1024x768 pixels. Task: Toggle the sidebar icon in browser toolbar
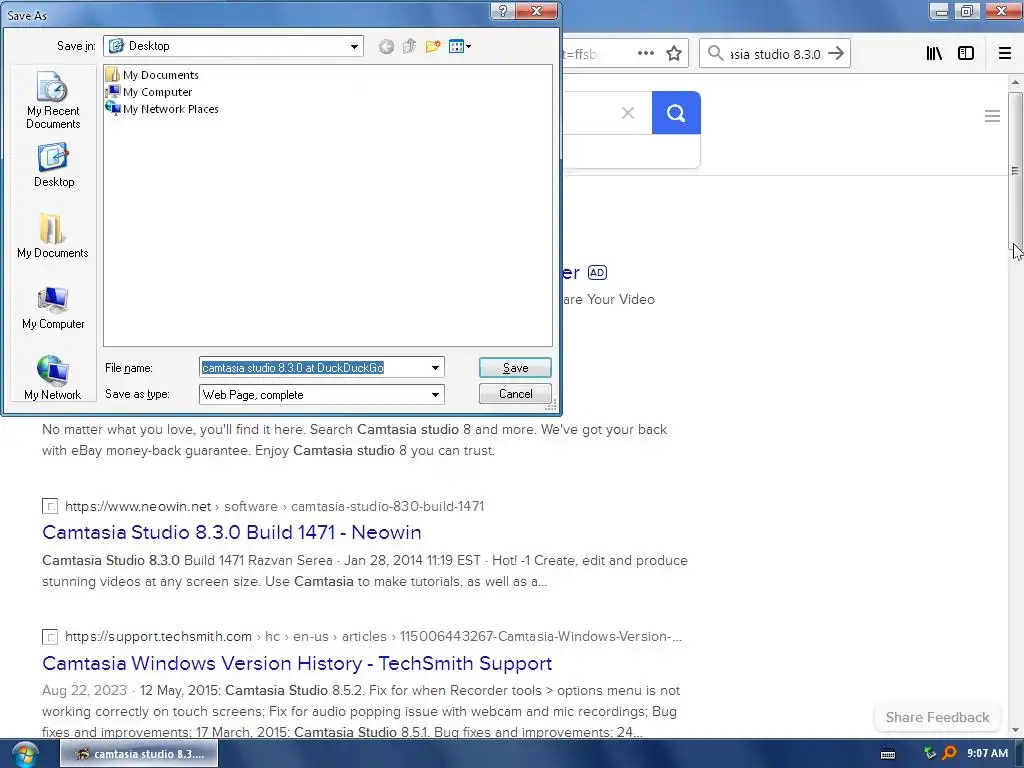click(966, 54)
